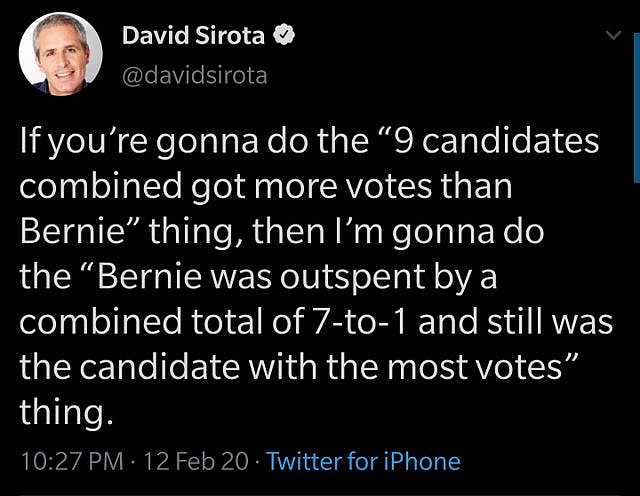Click the blue scrollbar at right edge
This screenshot has width=640, height=496.
pos(637,108)
